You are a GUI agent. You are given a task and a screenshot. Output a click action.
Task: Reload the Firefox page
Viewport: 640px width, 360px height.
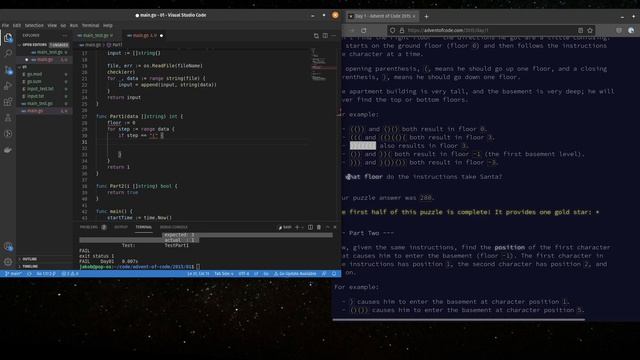point(363,30)
